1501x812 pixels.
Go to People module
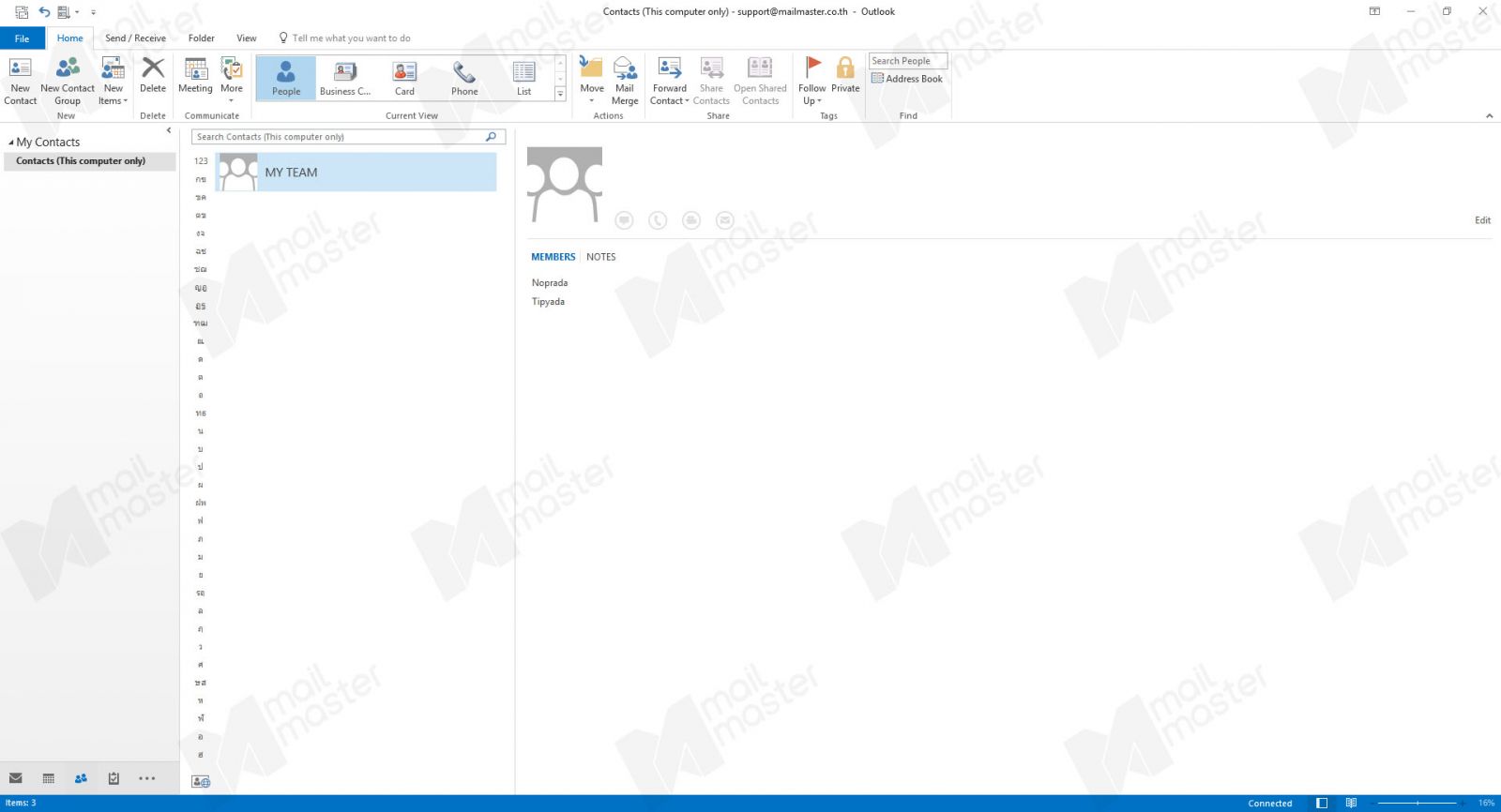pos(81,778)
